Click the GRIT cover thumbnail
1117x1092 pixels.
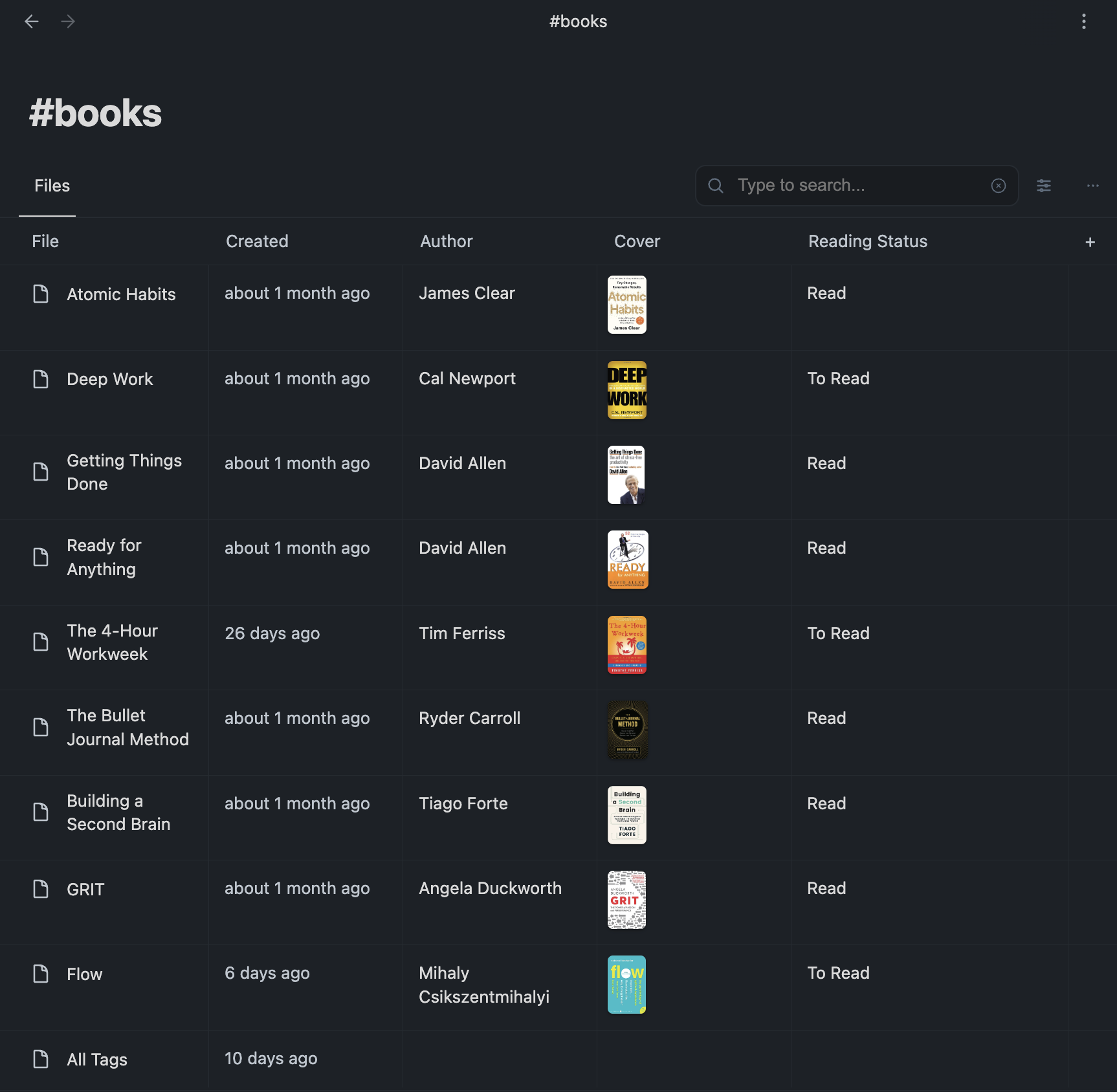627,900
